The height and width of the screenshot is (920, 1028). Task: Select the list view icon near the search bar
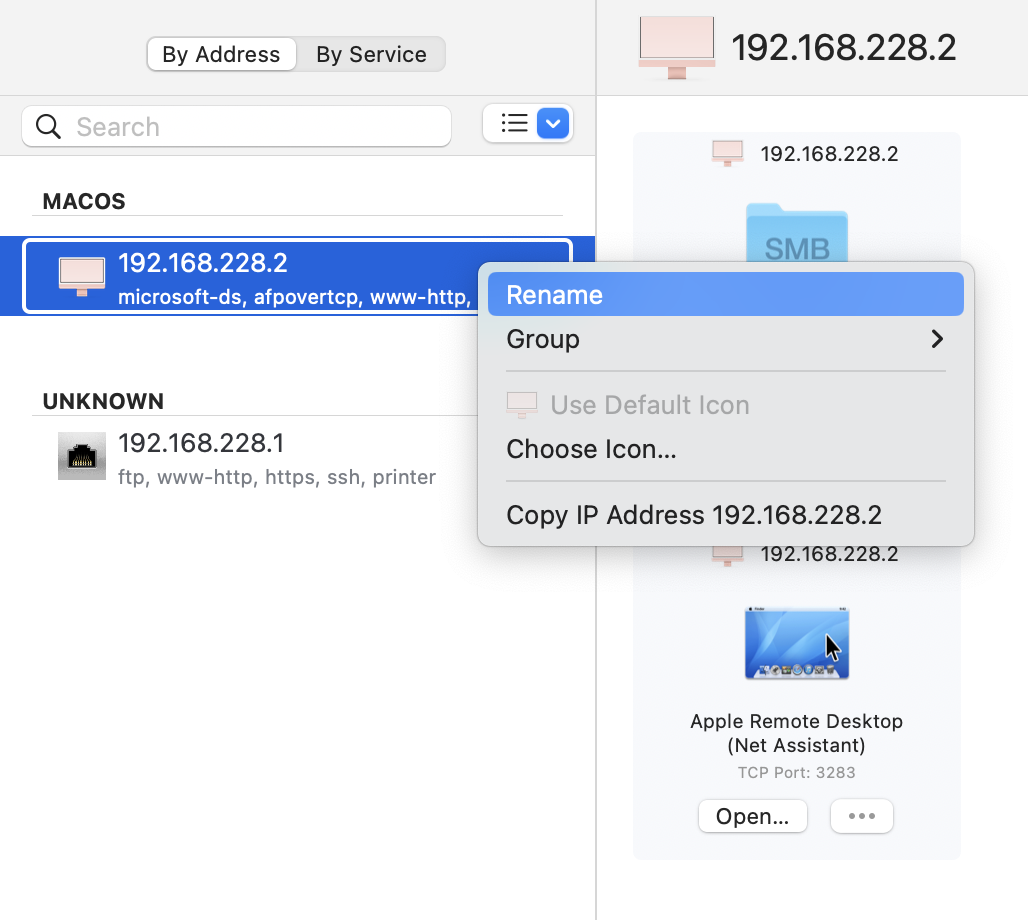513,122
